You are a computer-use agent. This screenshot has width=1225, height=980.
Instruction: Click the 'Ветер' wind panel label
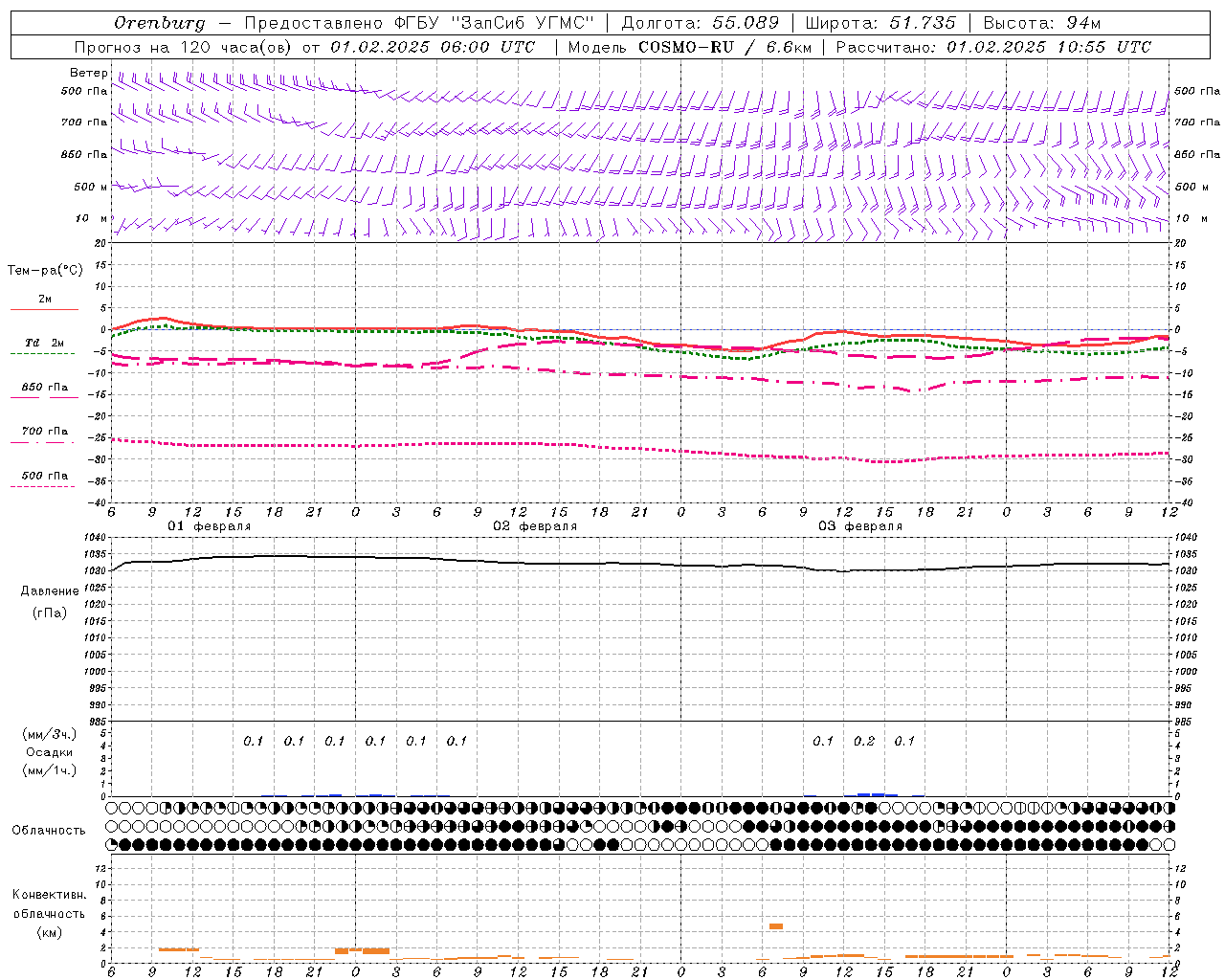pyautogui.click(x=88, y=73)
